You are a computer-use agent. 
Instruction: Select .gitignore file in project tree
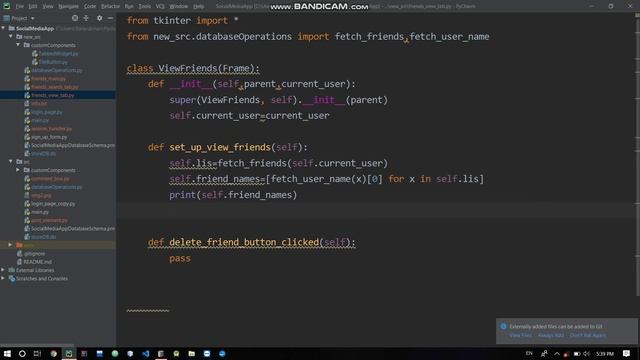(34, 253)
